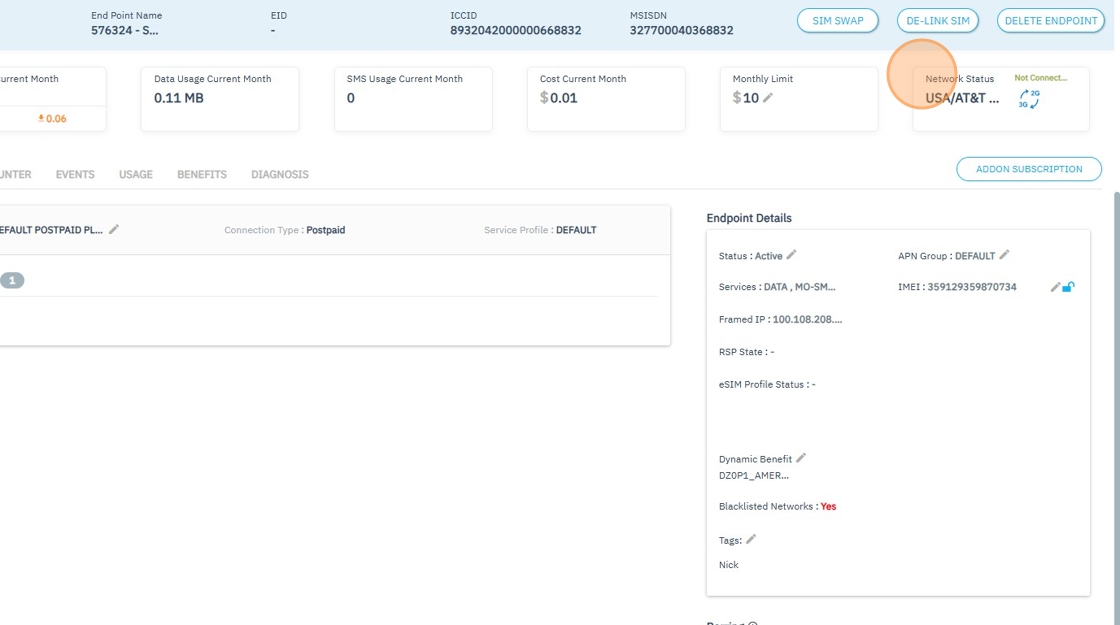Edit the APN Group pencil icon
1120x625 pixels.
point(1004,255)
